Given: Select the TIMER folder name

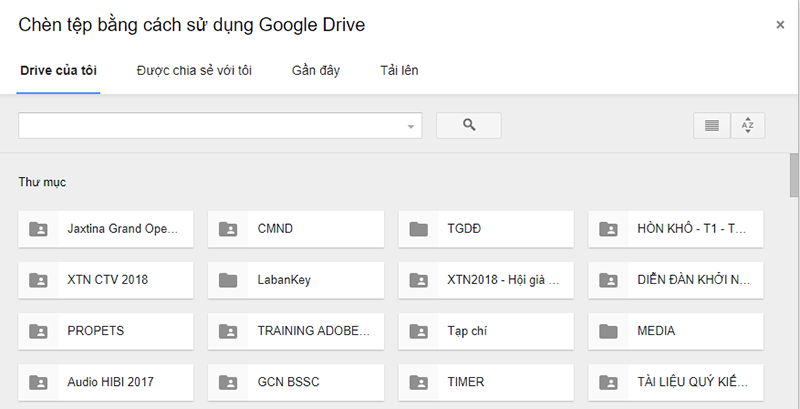Looking at the screenshot, I should tap(466, 382).
